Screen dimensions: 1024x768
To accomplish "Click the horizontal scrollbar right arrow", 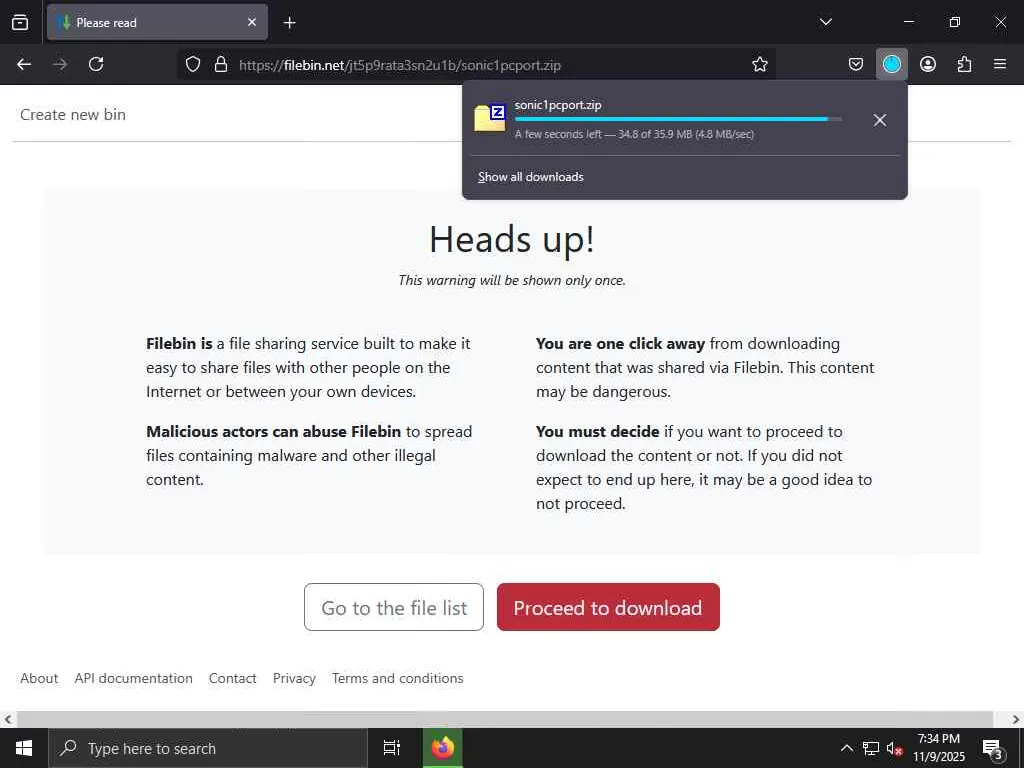I will click(x=1016, y=720).
